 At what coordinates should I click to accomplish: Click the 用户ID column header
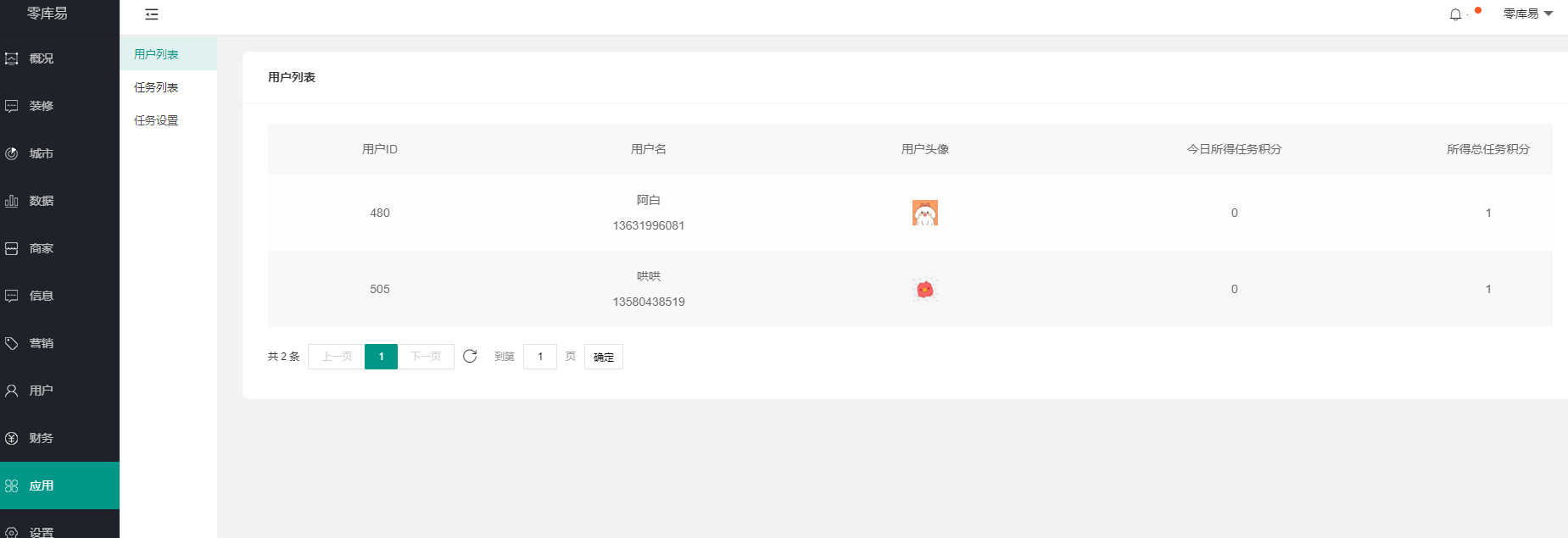pyautogui.click(x=380, y=149)
